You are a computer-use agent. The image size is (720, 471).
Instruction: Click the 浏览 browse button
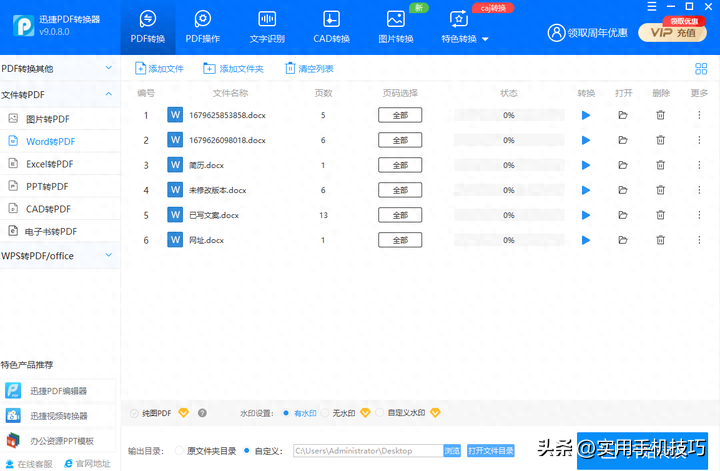[x=452, y=451]
